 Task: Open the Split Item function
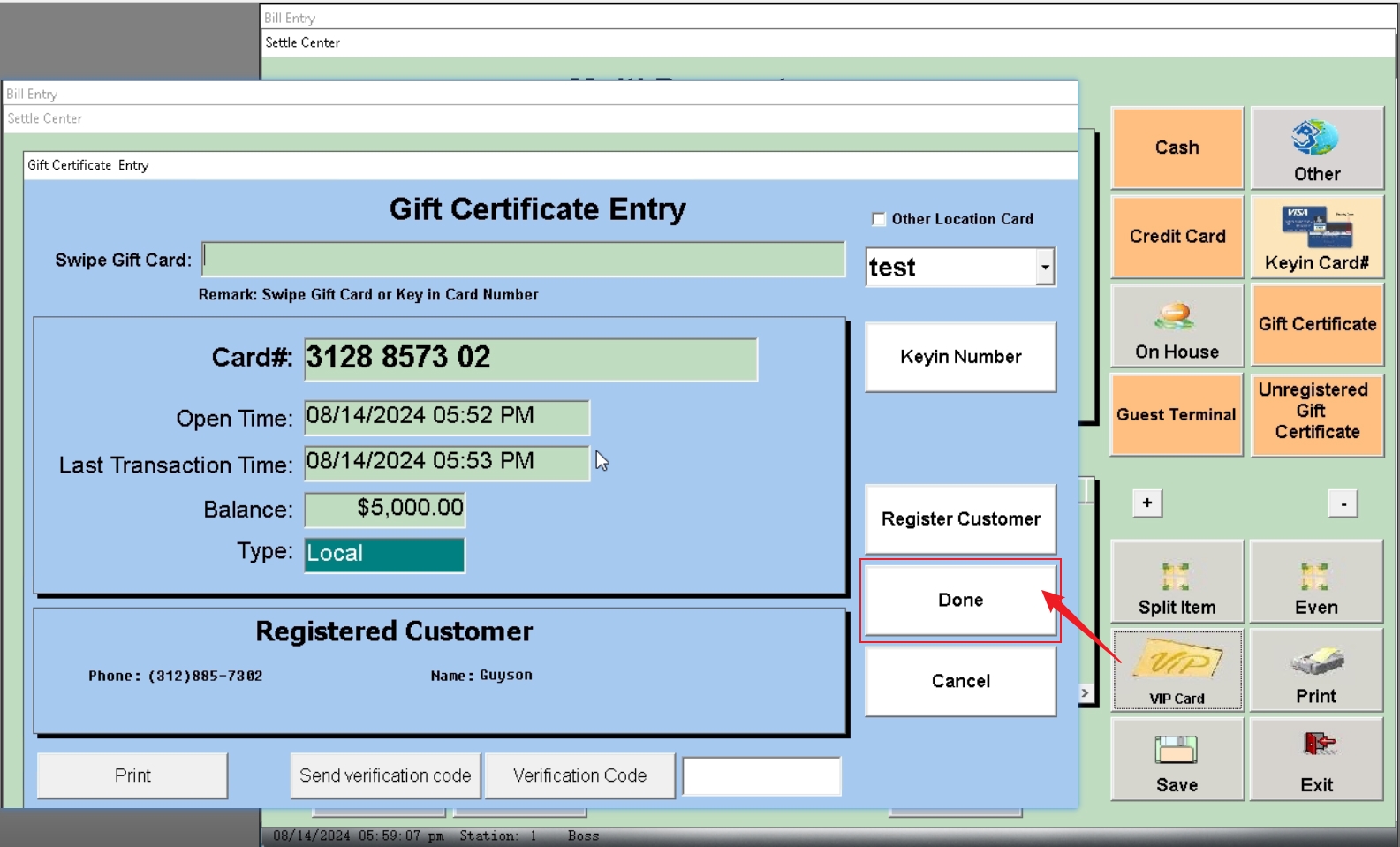[1177, 581]
